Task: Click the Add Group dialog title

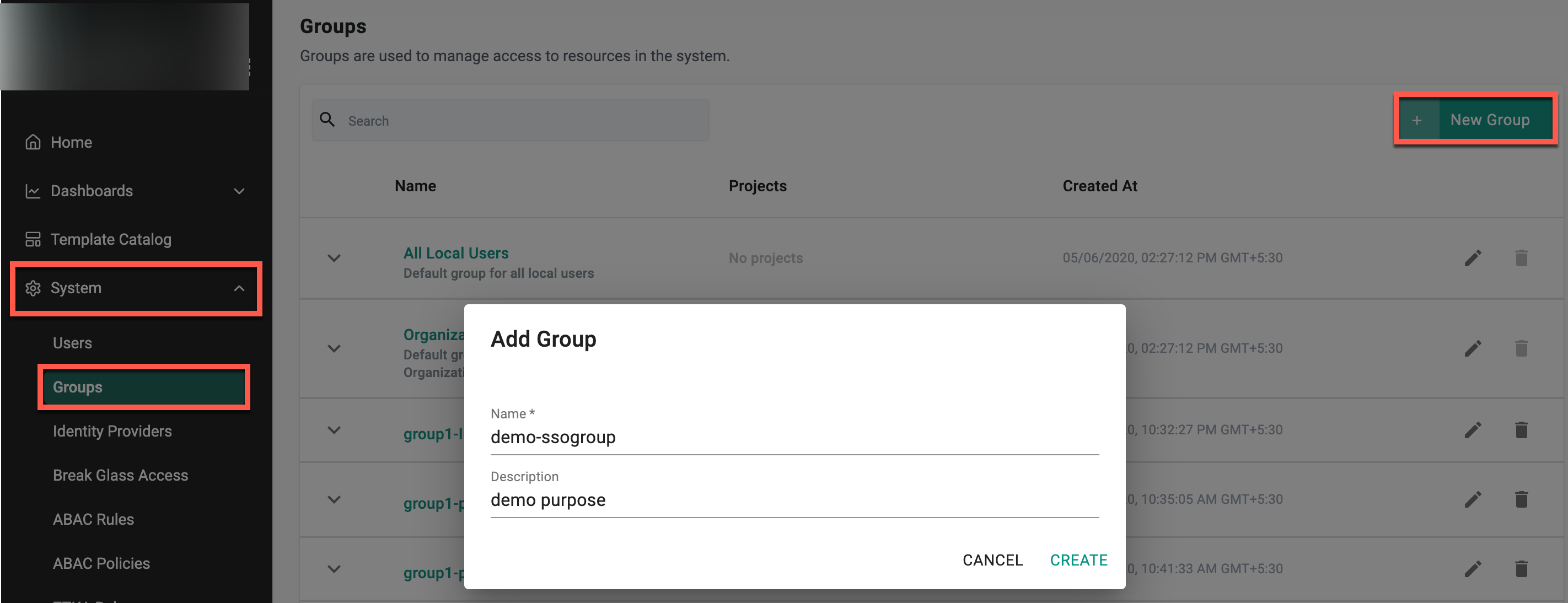Action: [543, 339]
